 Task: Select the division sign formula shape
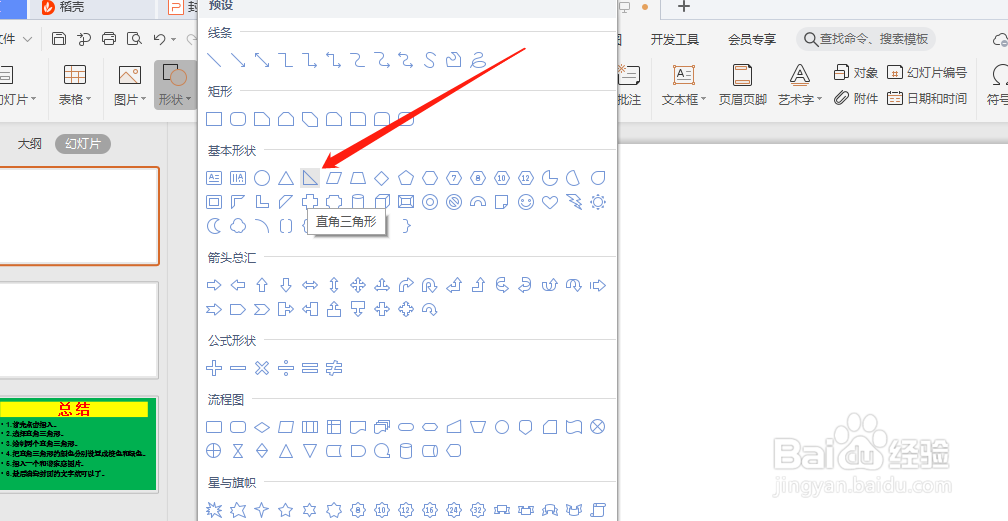[x=286, y=368]
